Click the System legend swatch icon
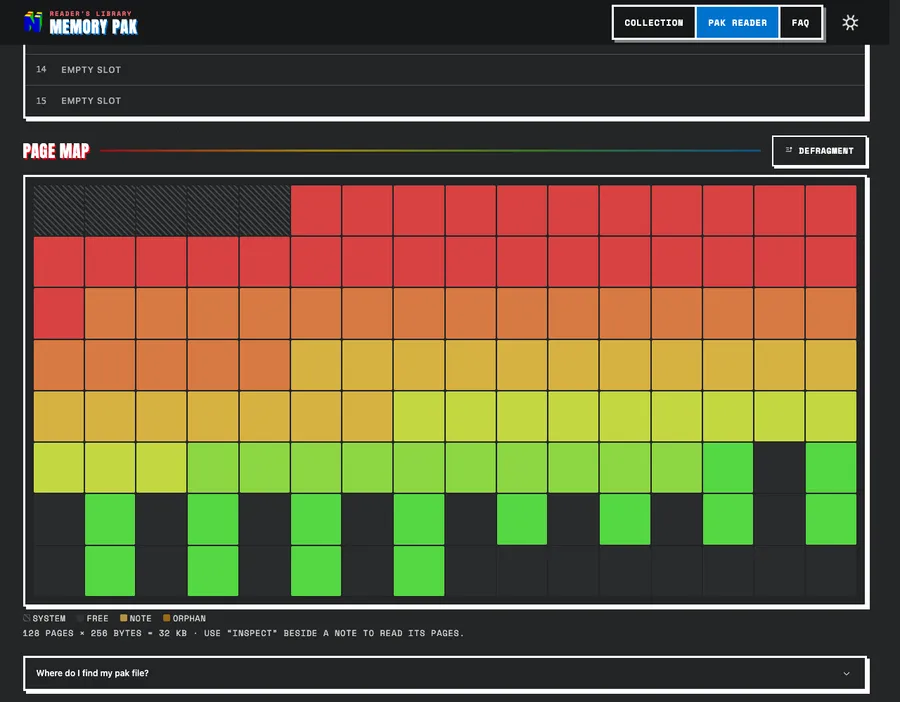This screenshot has height=702, width=900. tap(26, 618)
